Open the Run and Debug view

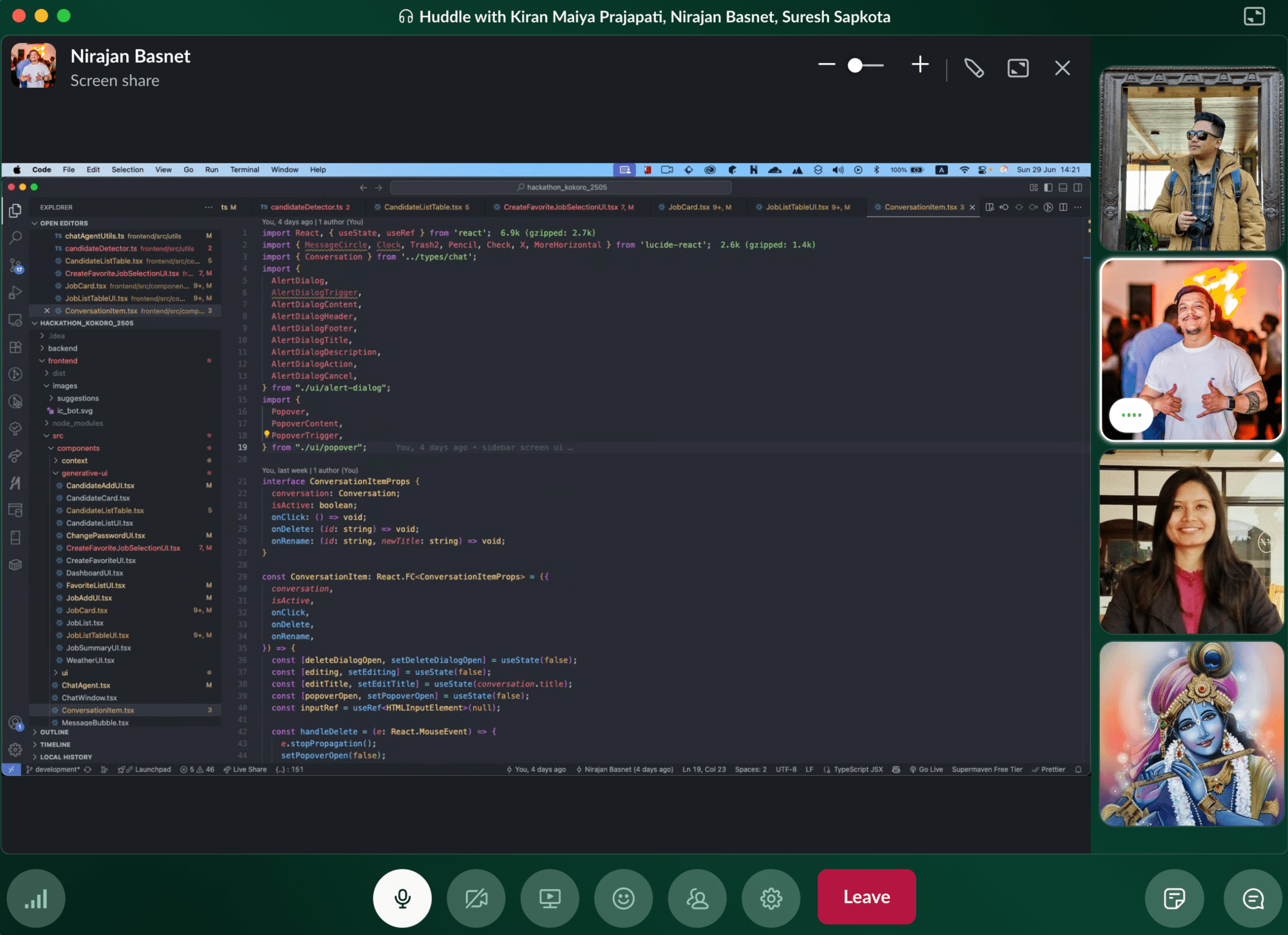tap(15, 293)
